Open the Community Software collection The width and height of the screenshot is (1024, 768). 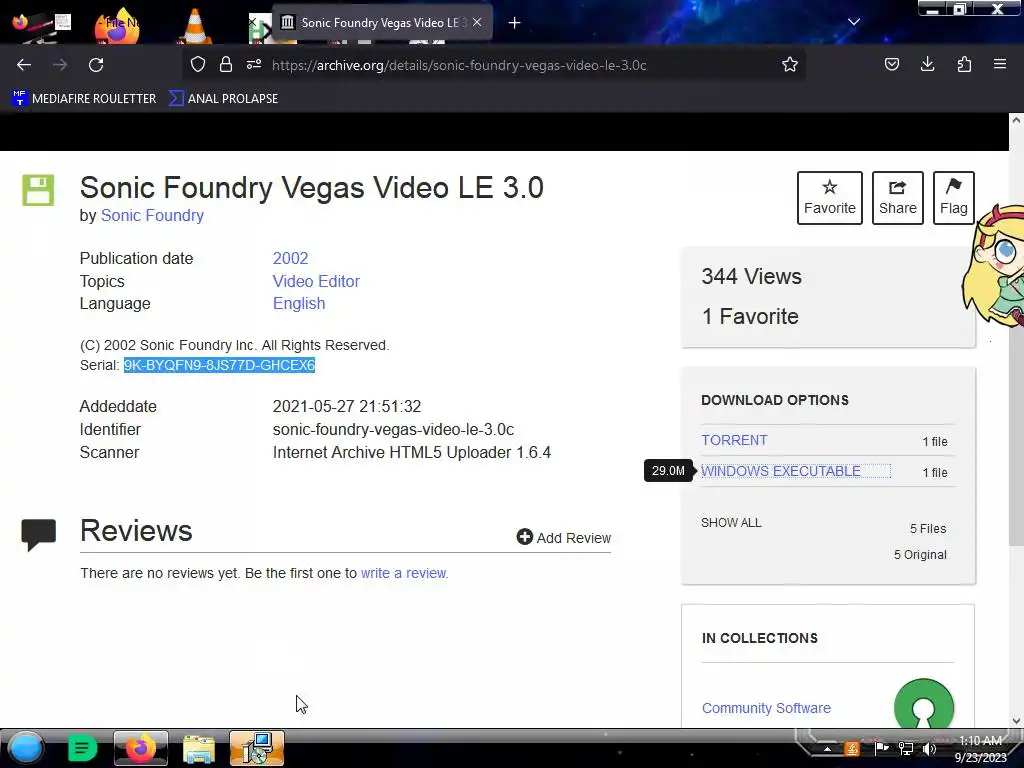click(x=766, y=708)
